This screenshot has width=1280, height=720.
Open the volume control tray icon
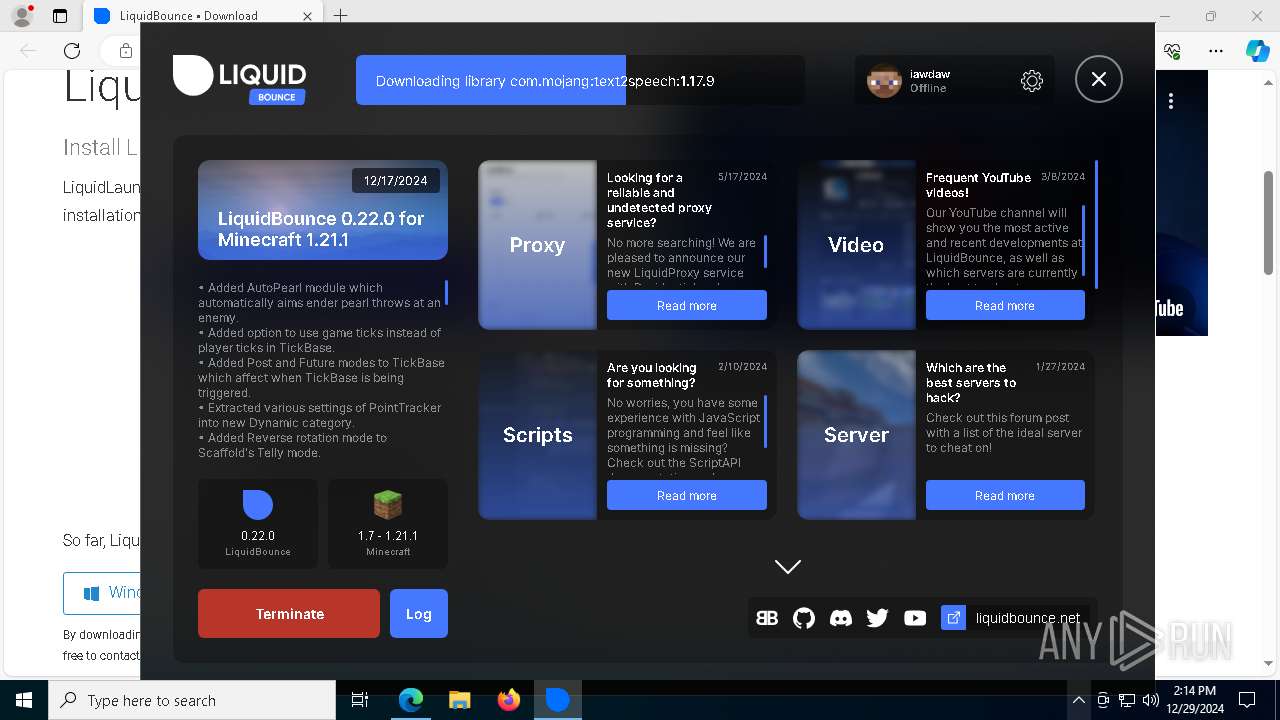pos(1151,700)
